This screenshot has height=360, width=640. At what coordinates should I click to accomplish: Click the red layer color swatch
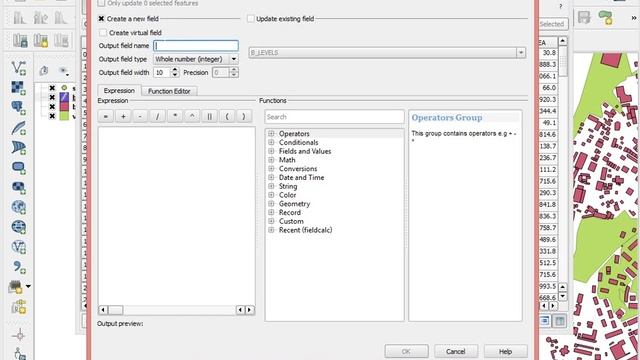tap(64, 107)
